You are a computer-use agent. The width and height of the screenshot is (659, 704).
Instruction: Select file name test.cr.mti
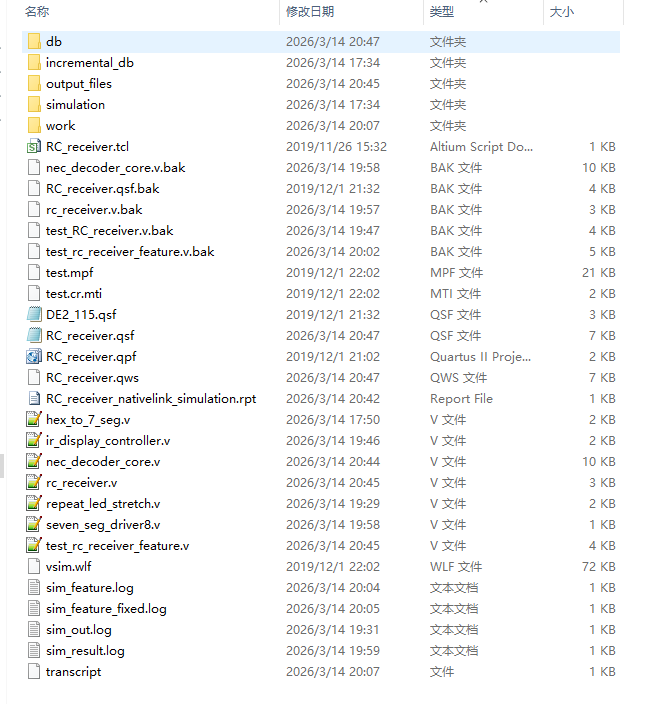point(74,294)
